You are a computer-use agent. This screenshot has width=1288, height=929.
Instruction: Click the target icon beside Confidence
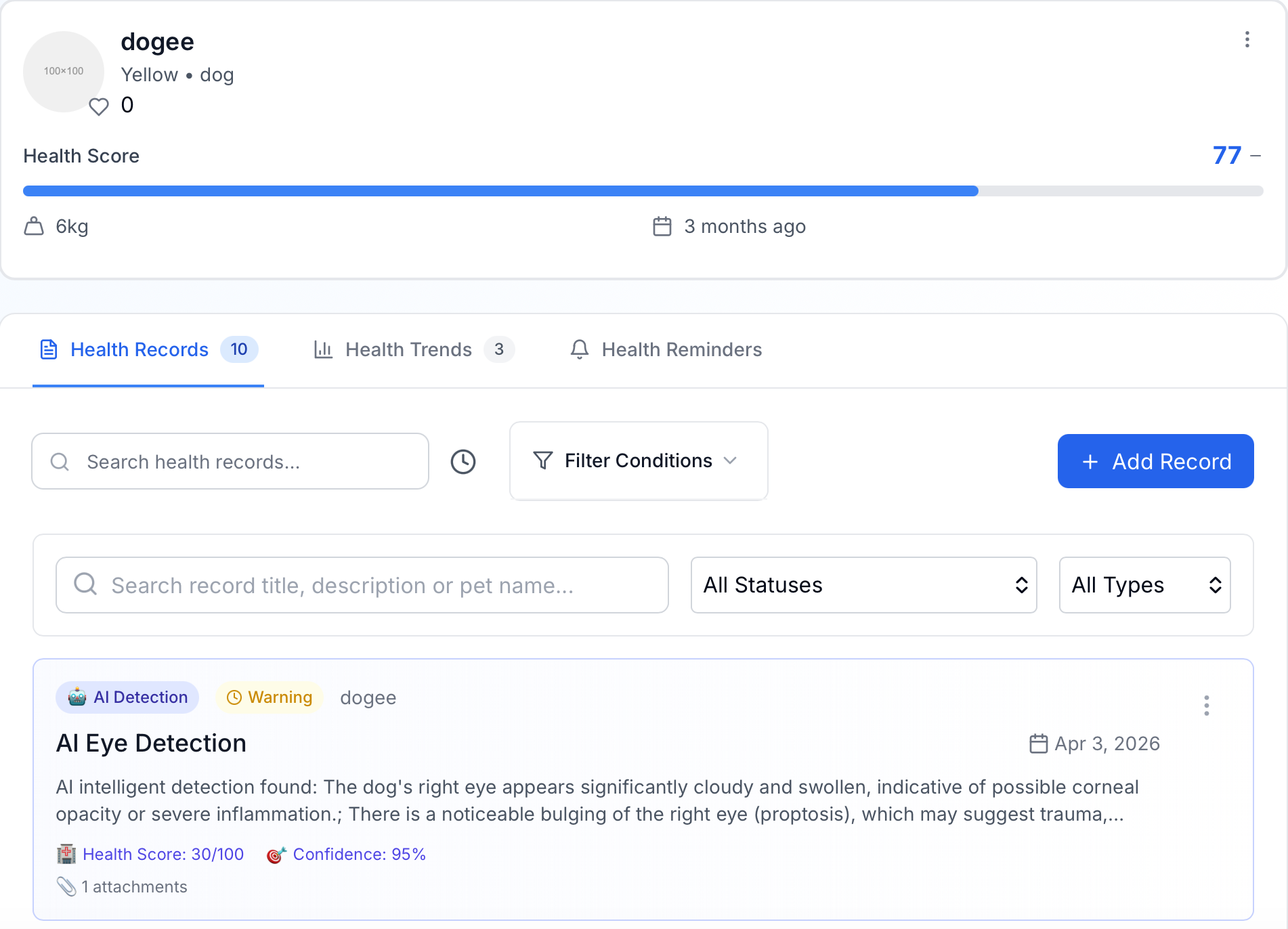pos(276,855)
